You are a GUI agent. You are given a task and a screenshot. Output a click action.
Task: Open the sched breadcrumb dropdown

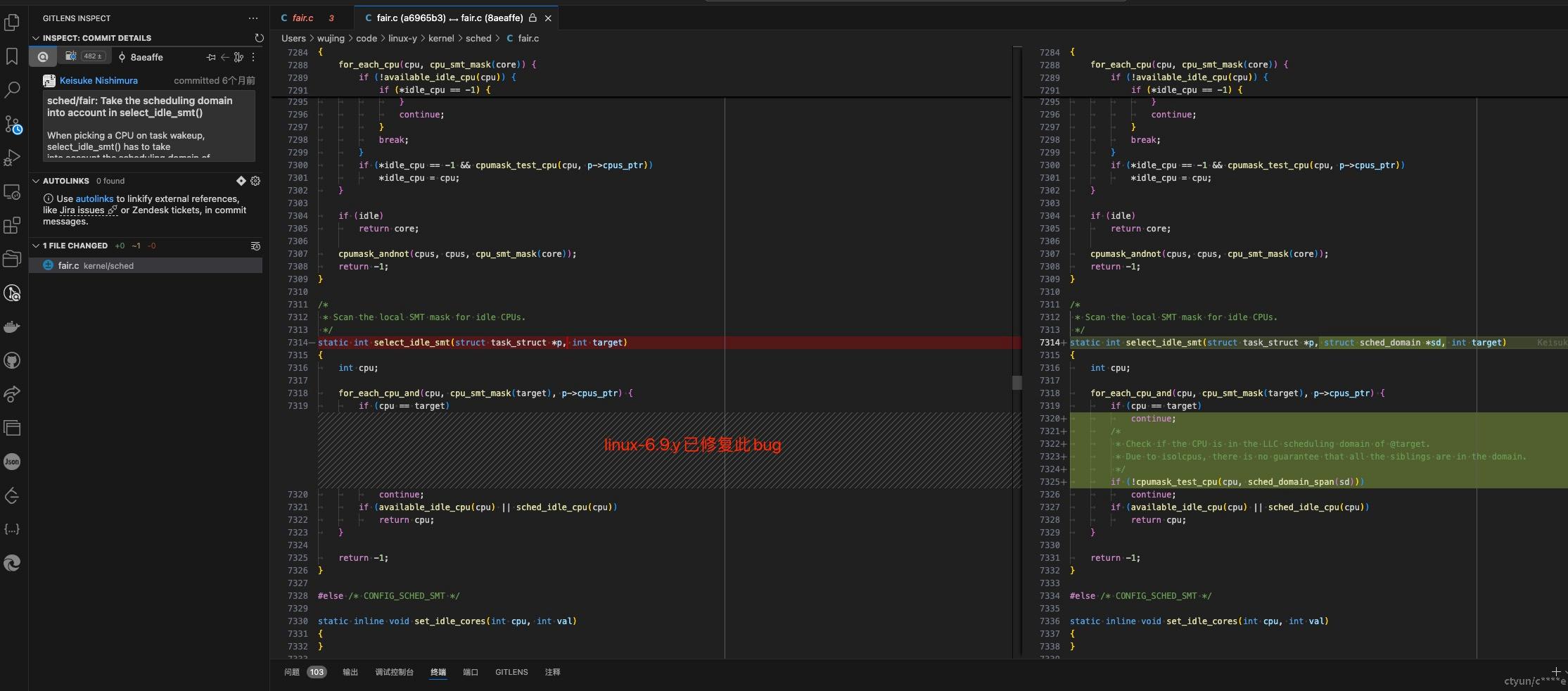(x=478, y=38)
